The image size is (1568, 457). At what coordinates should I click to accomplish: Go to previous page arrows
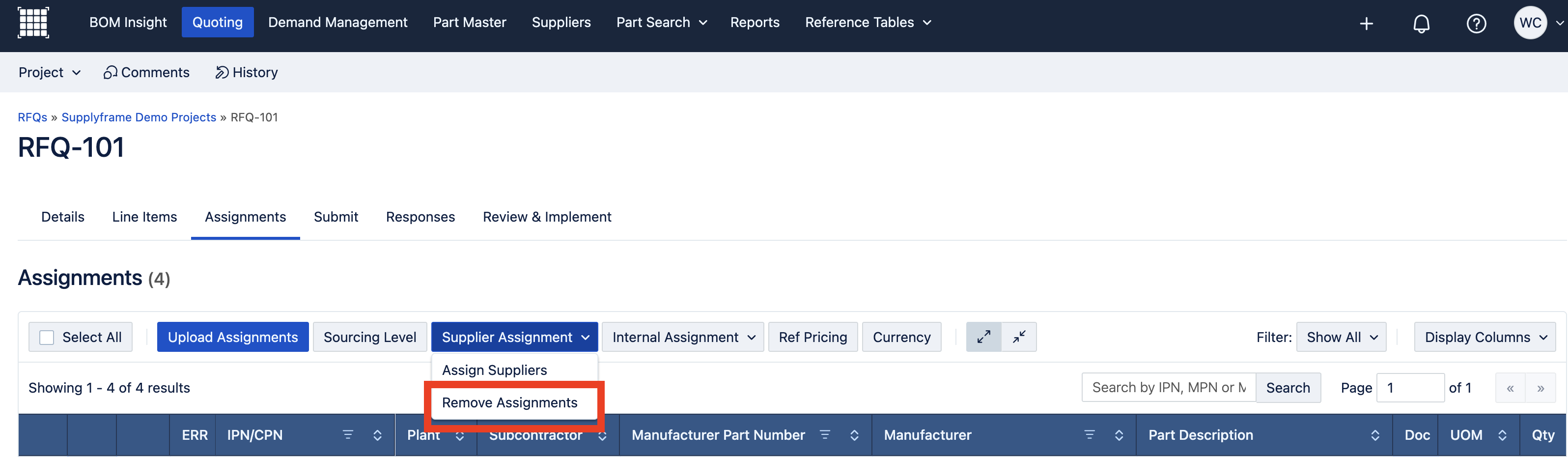click(x=1510, y=388)
